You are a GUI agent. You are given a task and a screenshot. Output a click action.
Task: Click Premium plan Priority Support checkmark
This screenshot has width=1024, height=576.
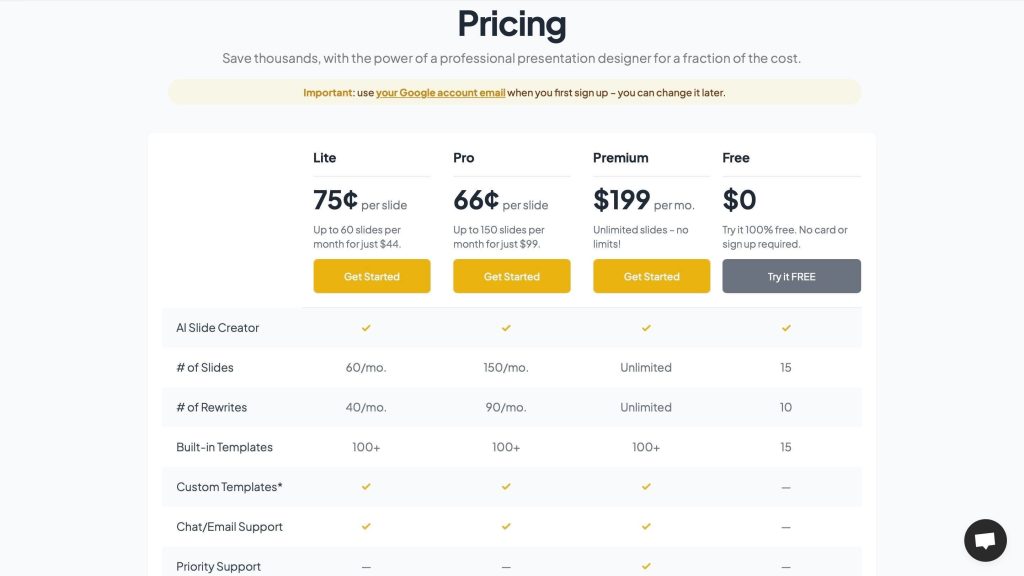click(646, 566)
